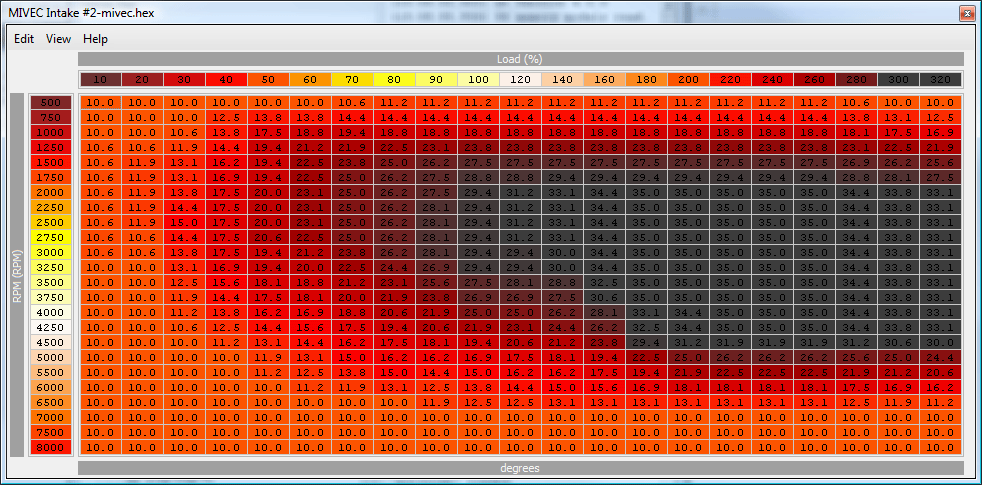Select cell at 7000 RPM, 100 load
This screenshot has width=982, height=485.
tap(478, 417)
